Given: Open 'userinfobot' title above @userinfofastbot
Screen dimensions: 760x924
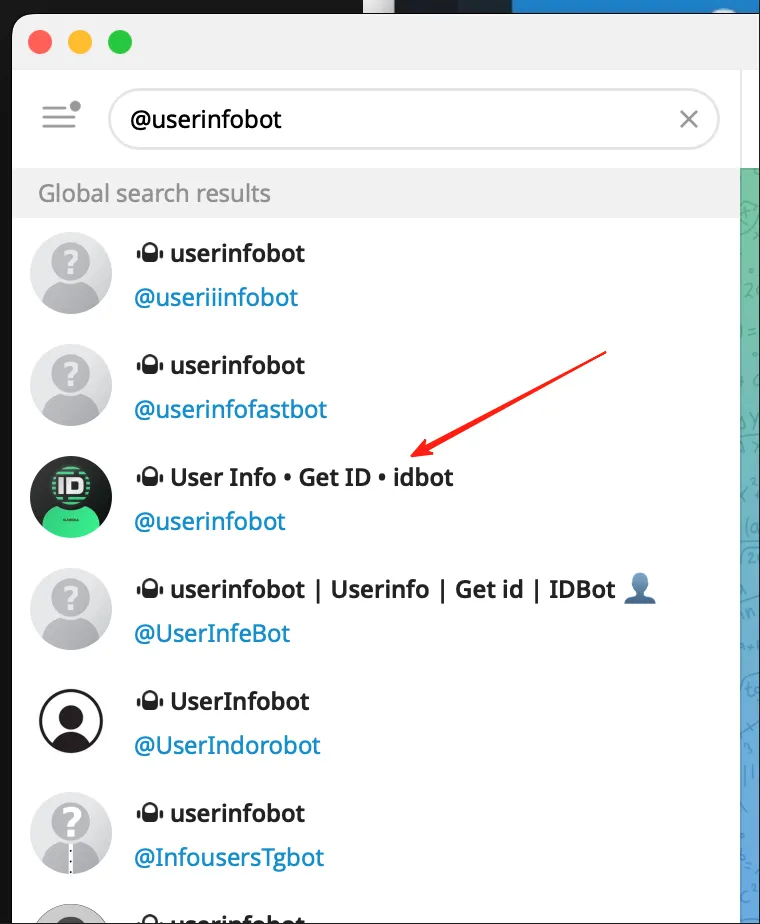Looking at the screenshot, I should [x=237, y=365].
